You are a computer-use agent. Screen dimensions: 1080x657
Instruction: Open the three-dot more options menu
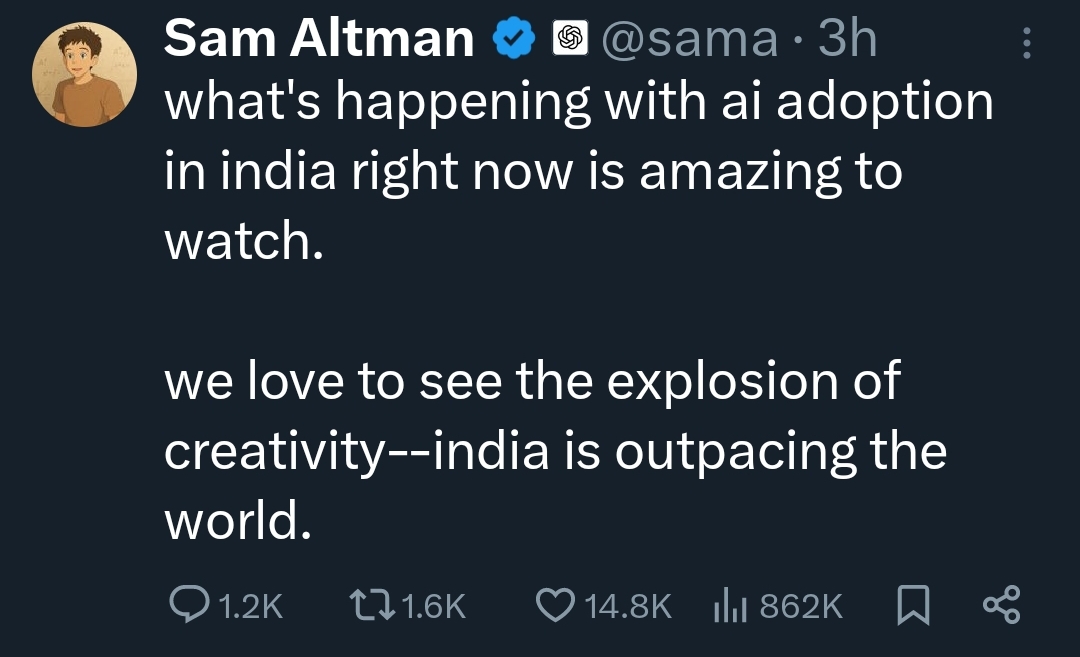(x=1026, y=42)
